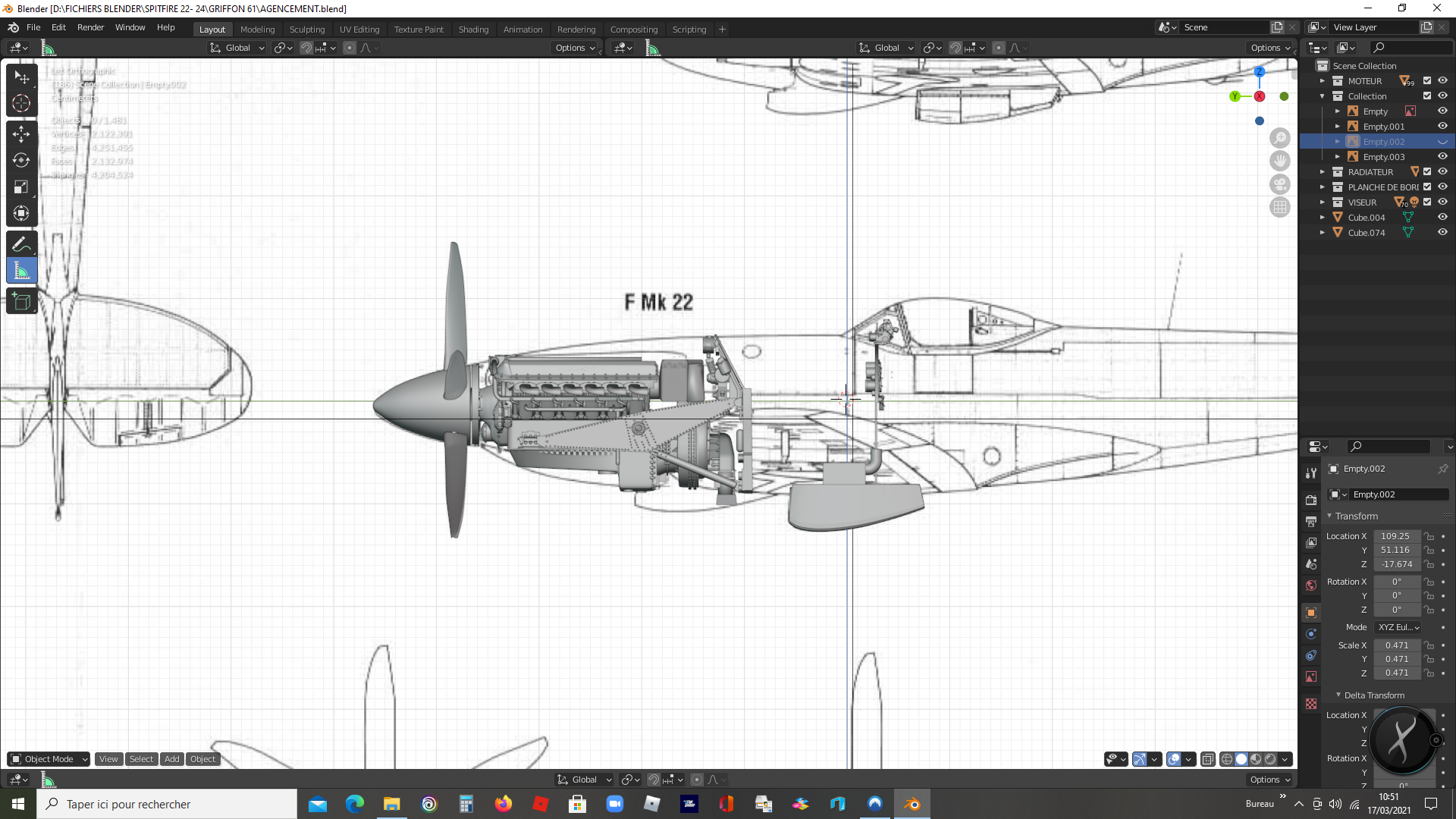Open the Window menu

coord(130,27)
